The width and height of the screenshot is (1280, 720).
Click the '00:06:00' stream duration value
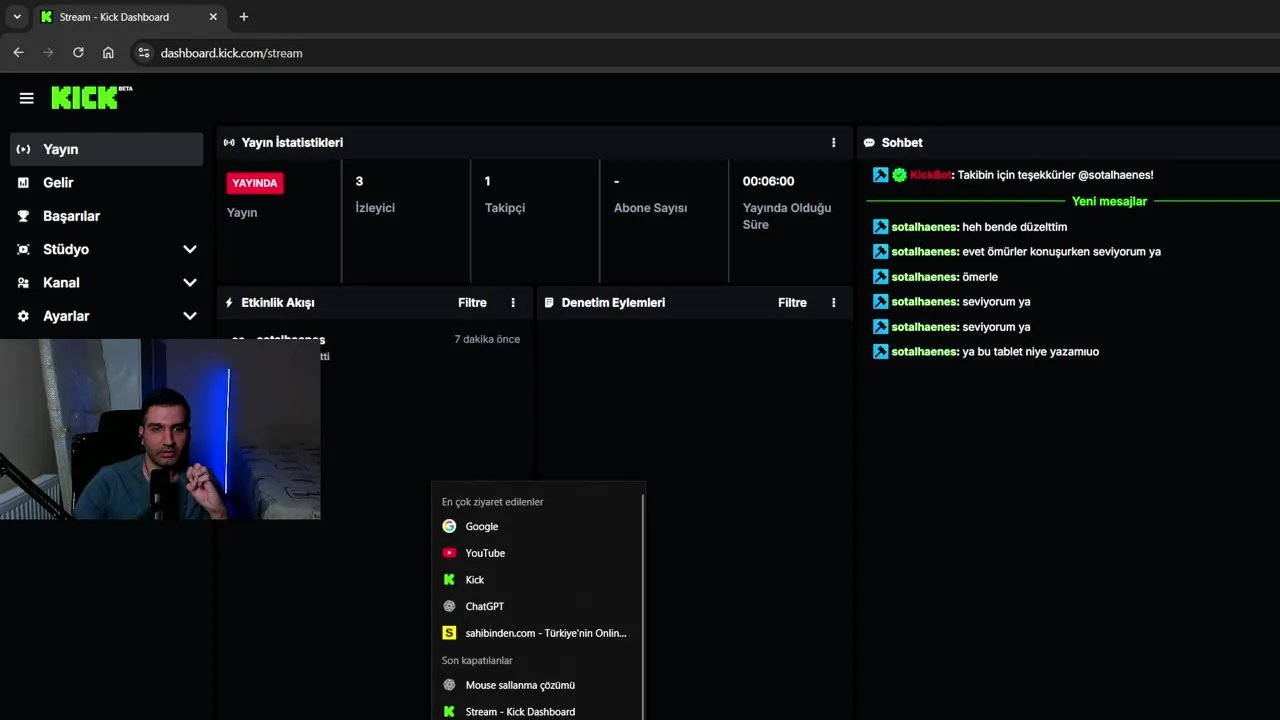point(768,181)
